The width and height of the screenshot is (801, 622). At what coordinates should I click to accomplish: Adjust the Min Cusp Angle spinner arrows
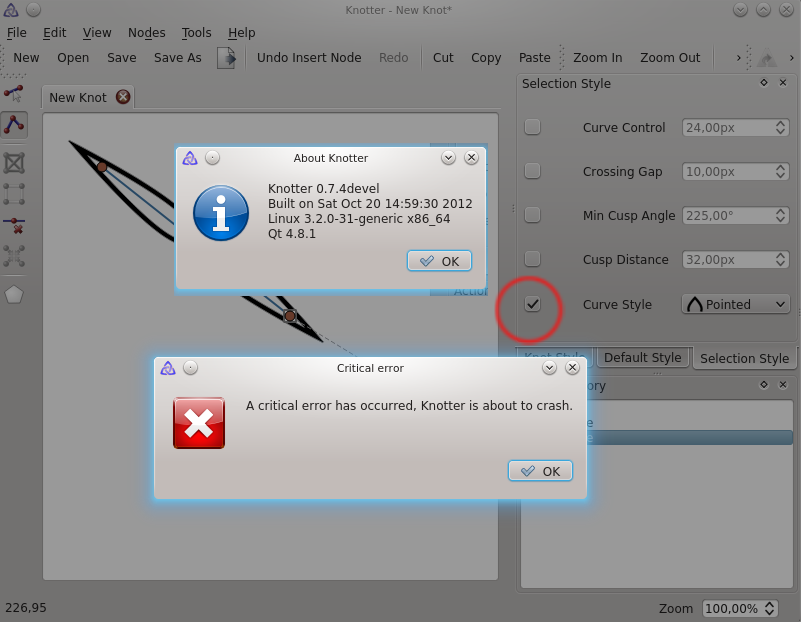coord(780,215)
